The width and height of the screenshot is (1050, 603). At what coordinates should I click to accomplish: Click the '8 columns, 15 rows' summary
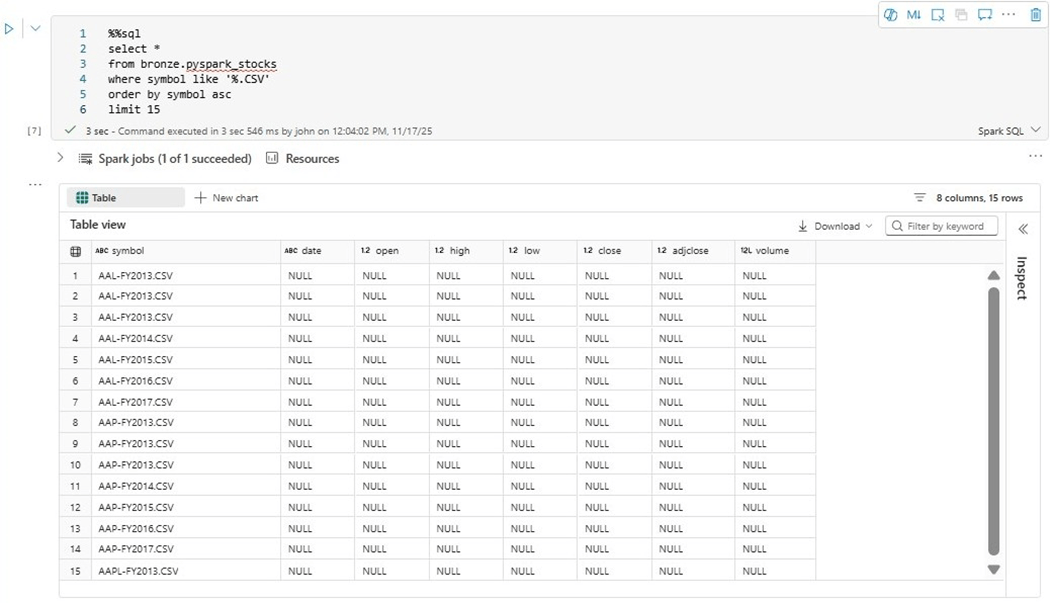979,198
